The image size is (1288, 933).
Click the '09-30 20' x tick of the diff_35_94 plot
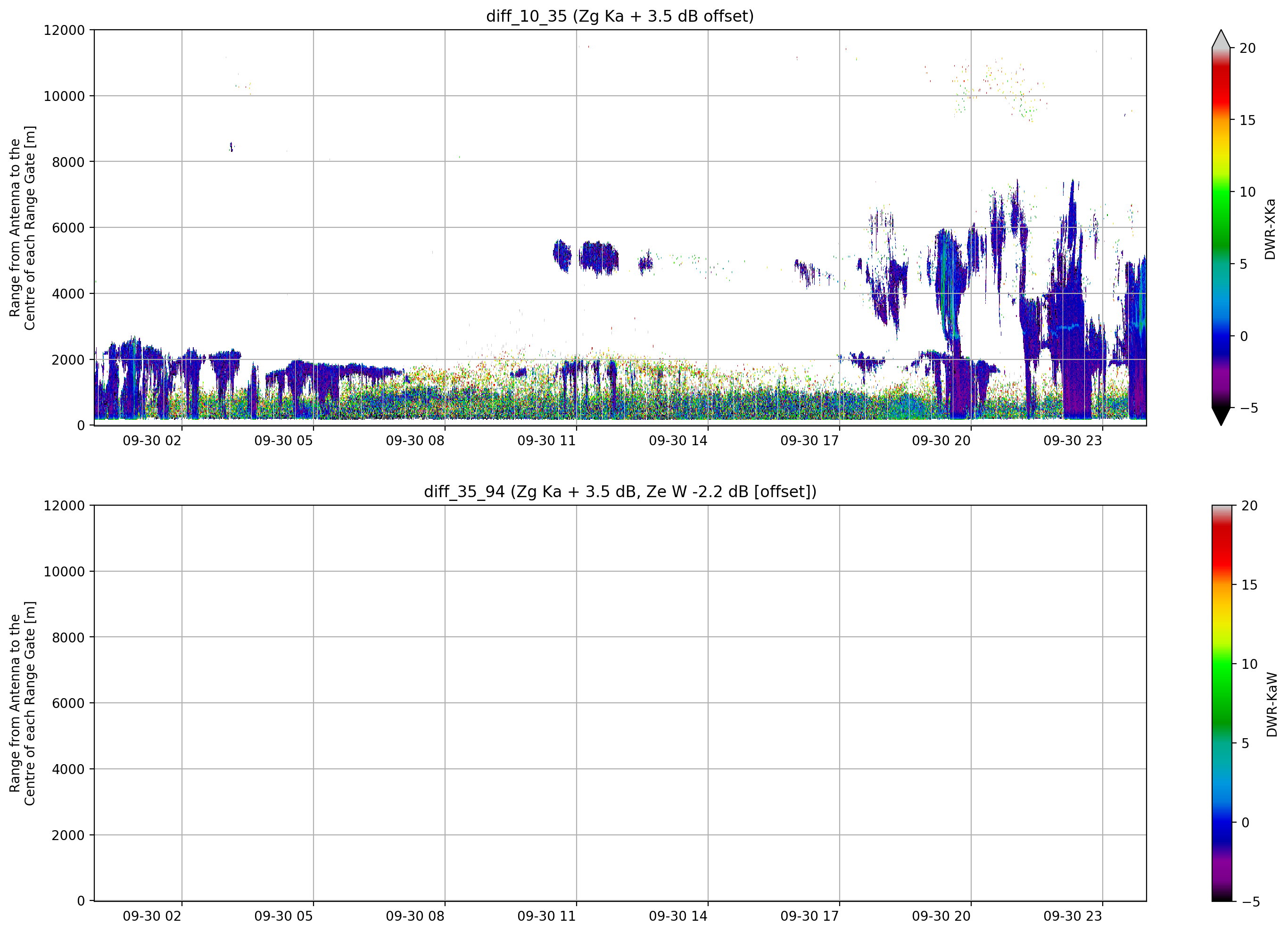coord(941,916)
